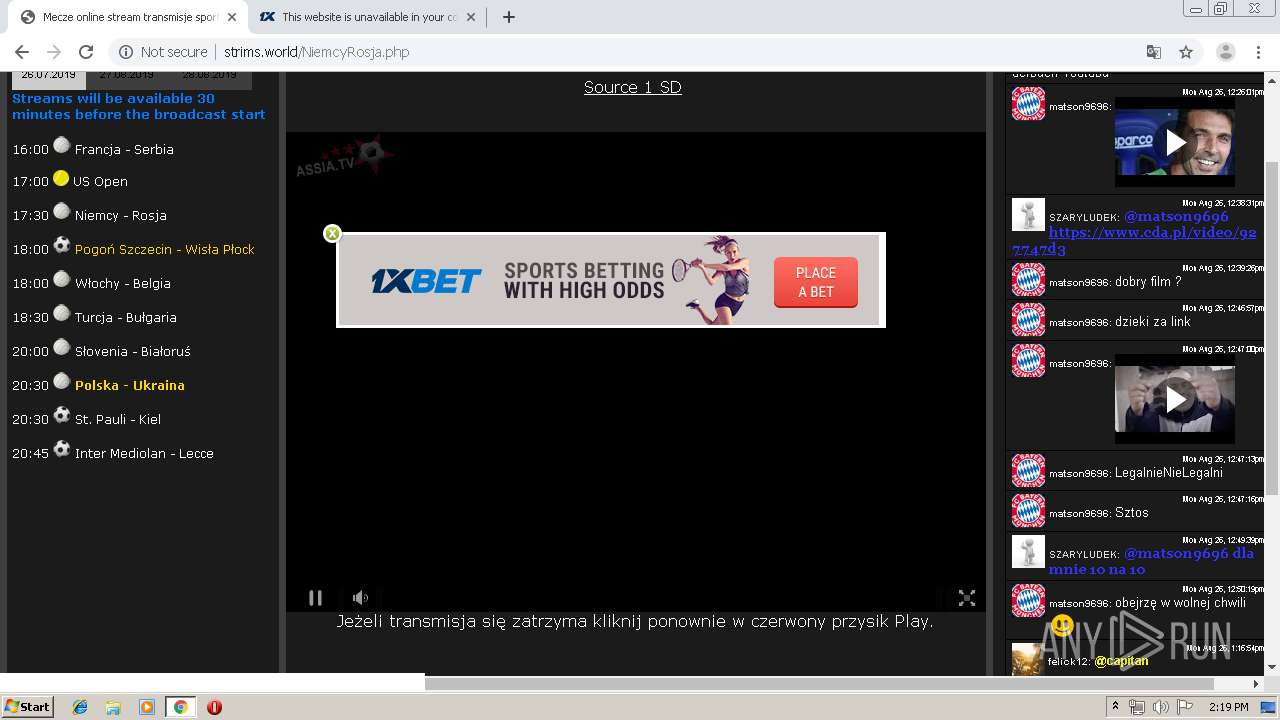Image resolution: width=1280 pixels, height=720 pixels.
Task: Reload the page
Action: click(x=86, y=52)
